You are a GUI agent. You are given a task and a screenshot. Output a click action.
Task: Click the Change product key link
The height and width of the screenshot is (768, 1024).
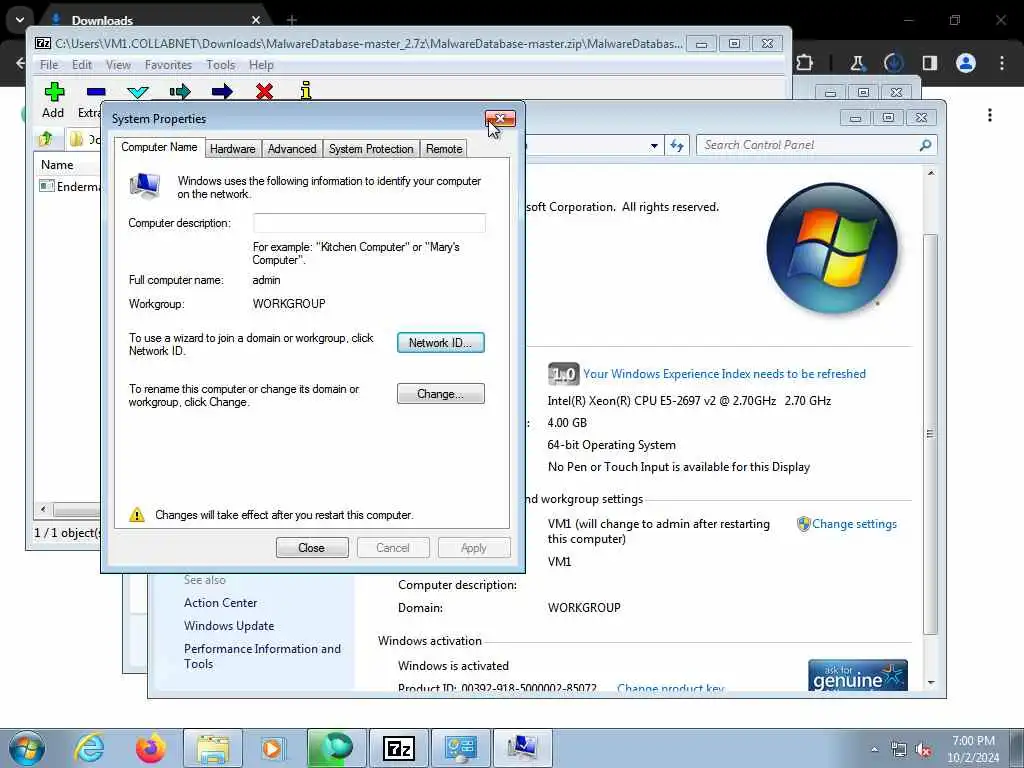pyautogui.click(x=671, y=688)
